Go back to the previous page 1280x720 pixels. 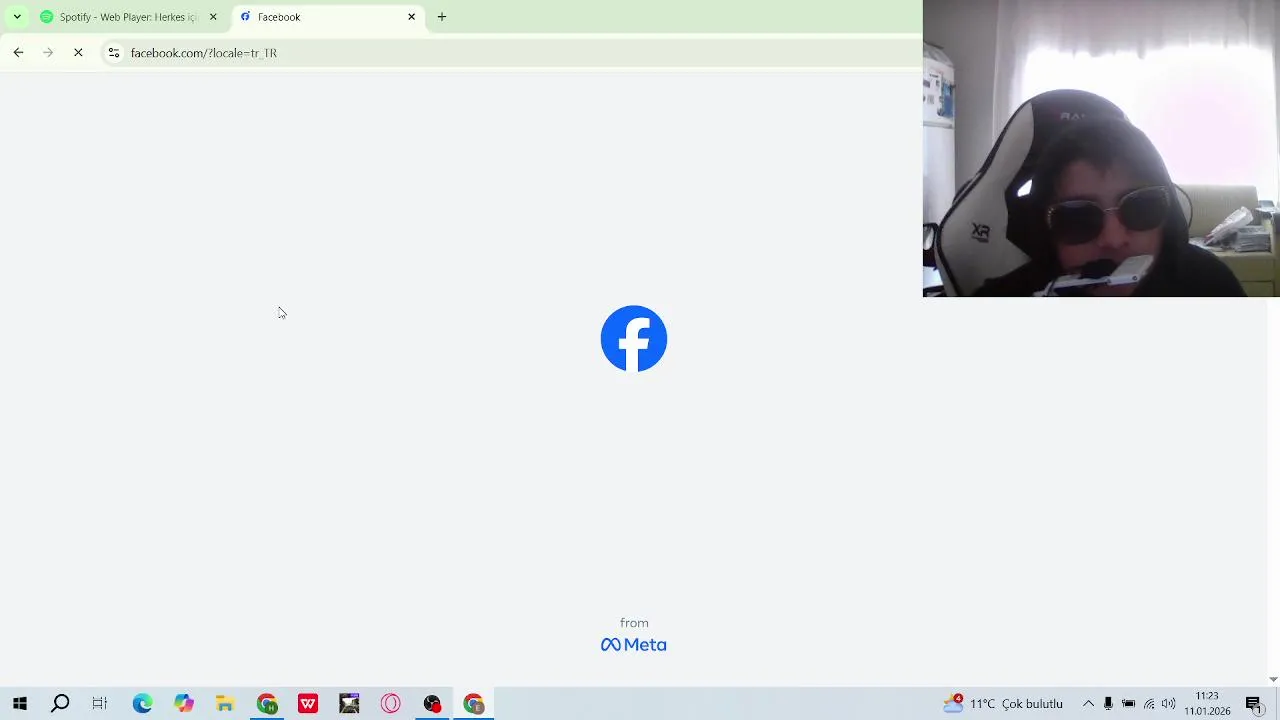pos(18,53)
